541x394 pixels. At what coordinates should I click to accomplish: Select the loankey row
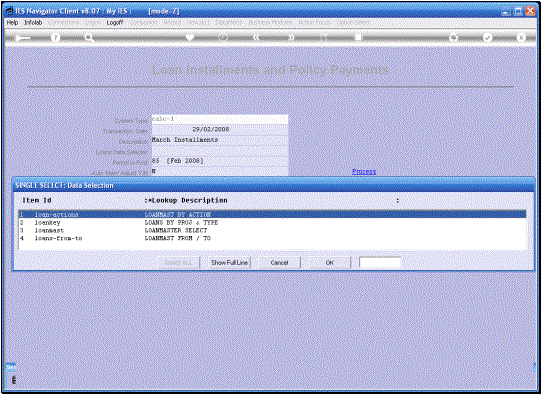[272, 223]
